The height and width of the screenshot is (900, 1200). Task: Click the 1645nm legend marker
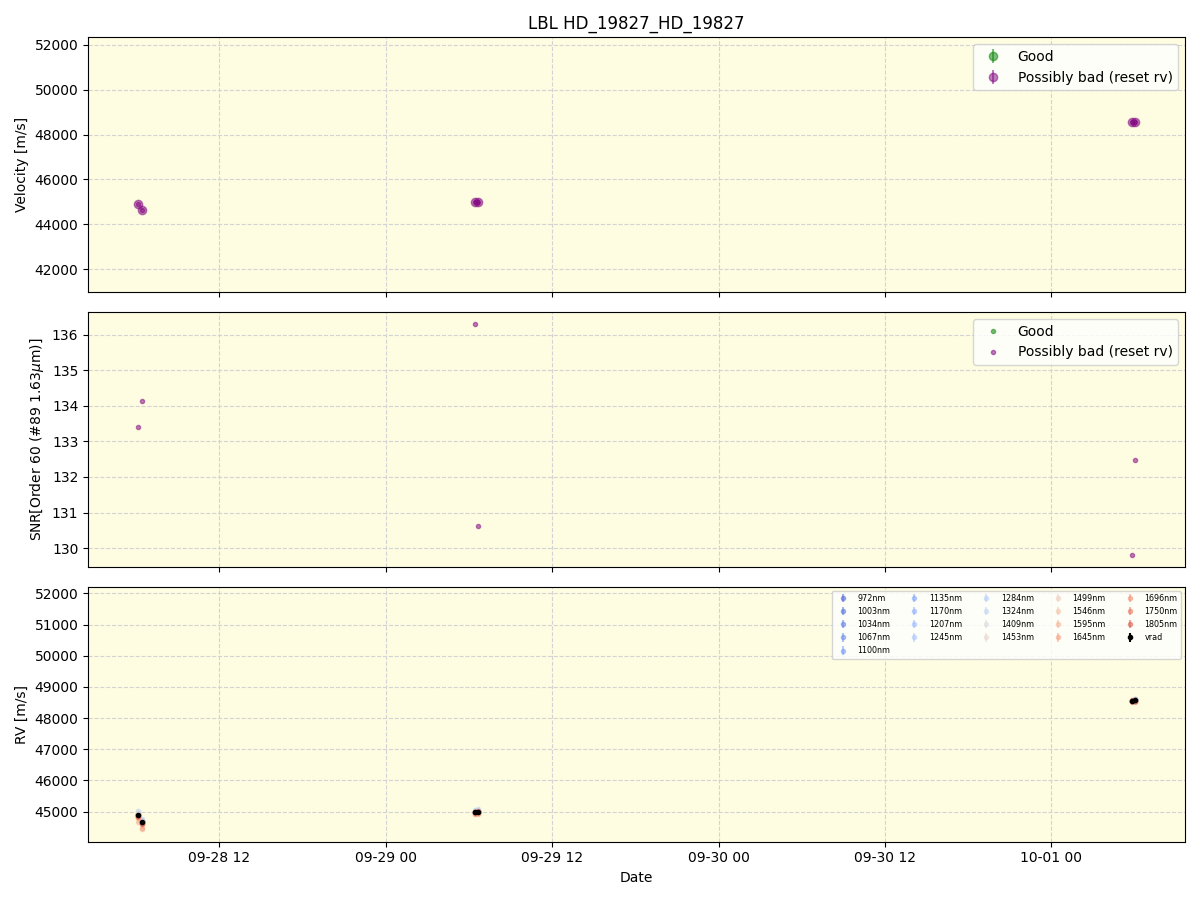tap(1058, 637)
